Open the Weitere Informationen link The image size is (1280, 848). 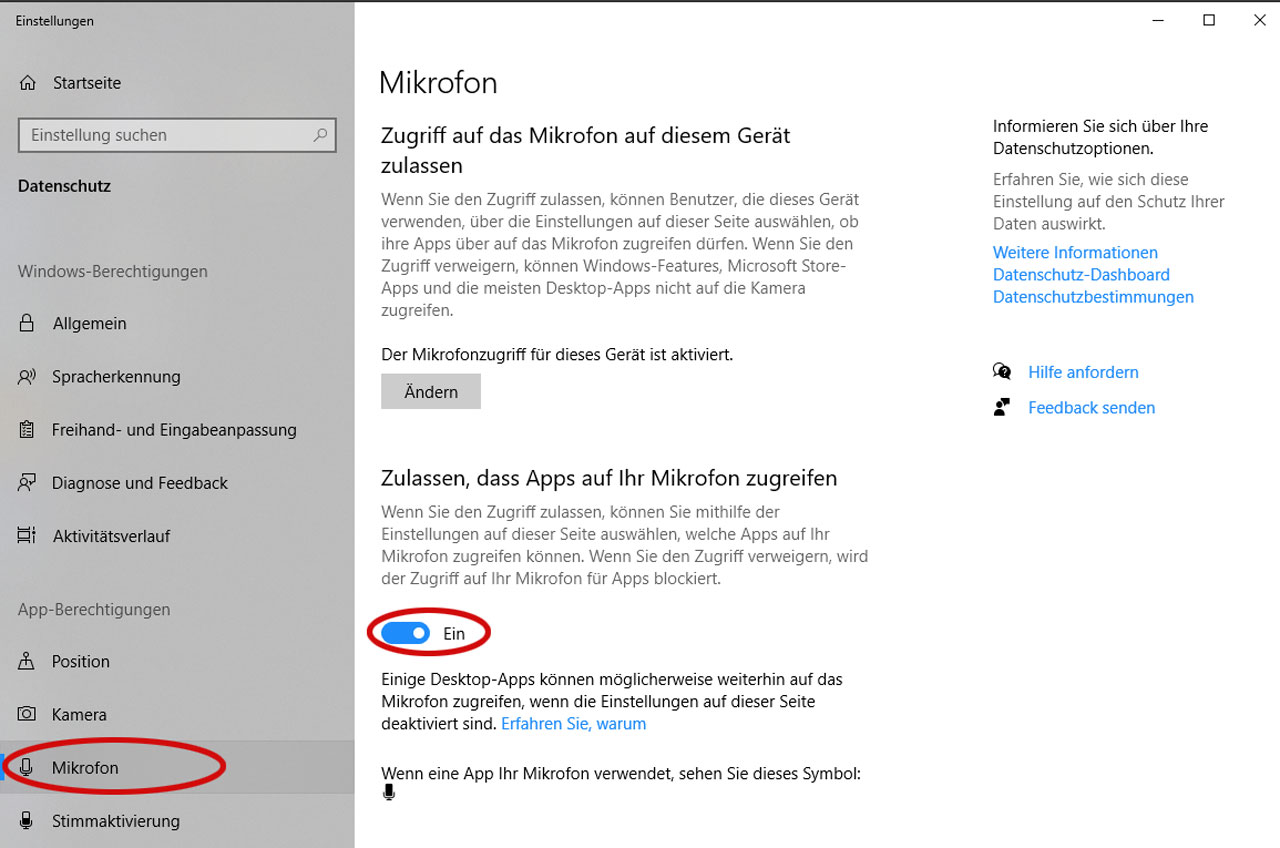tap(1075, 253)
